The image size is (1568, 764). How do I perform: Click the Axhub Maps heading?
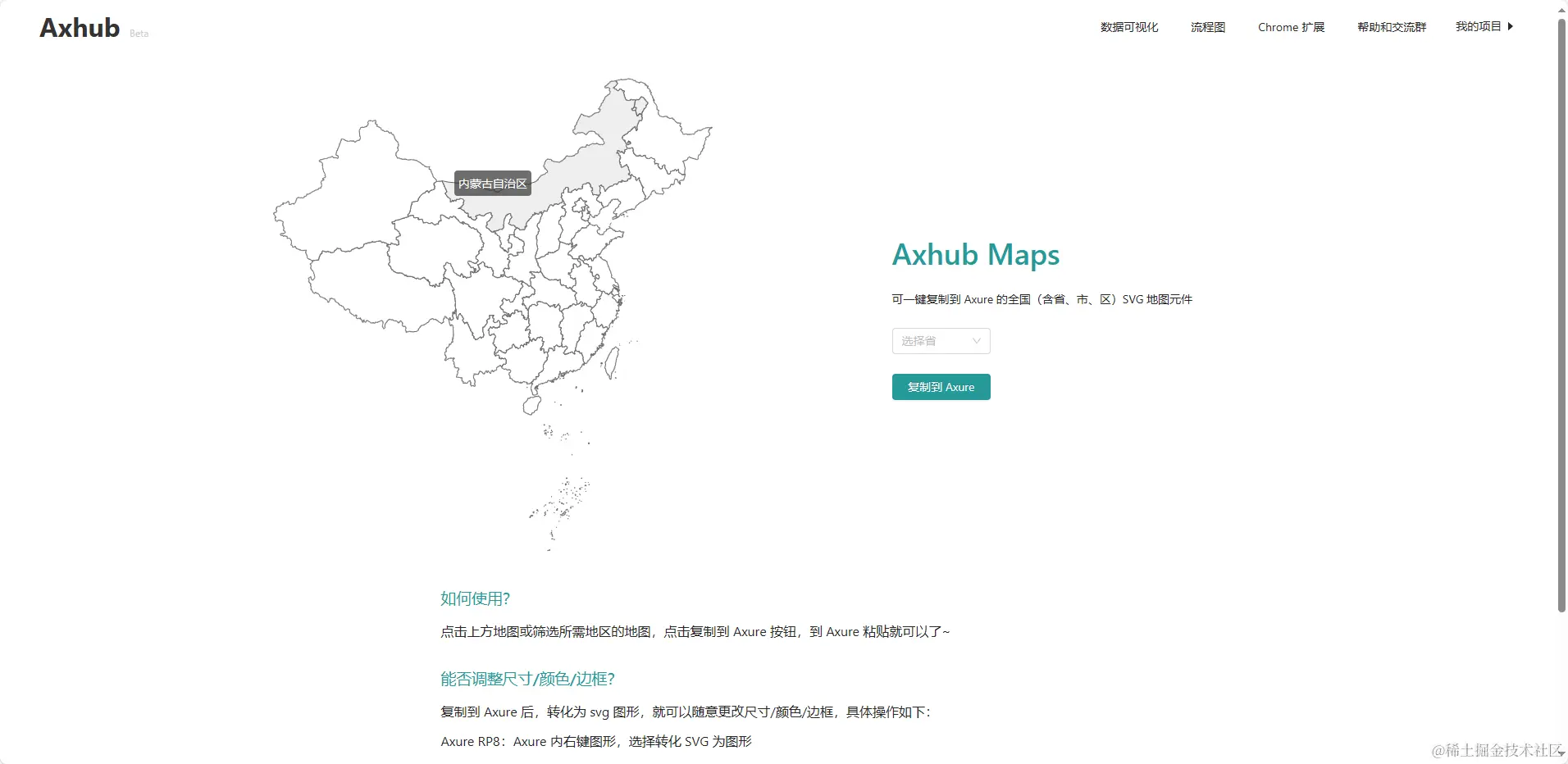(x=976, y=255)
